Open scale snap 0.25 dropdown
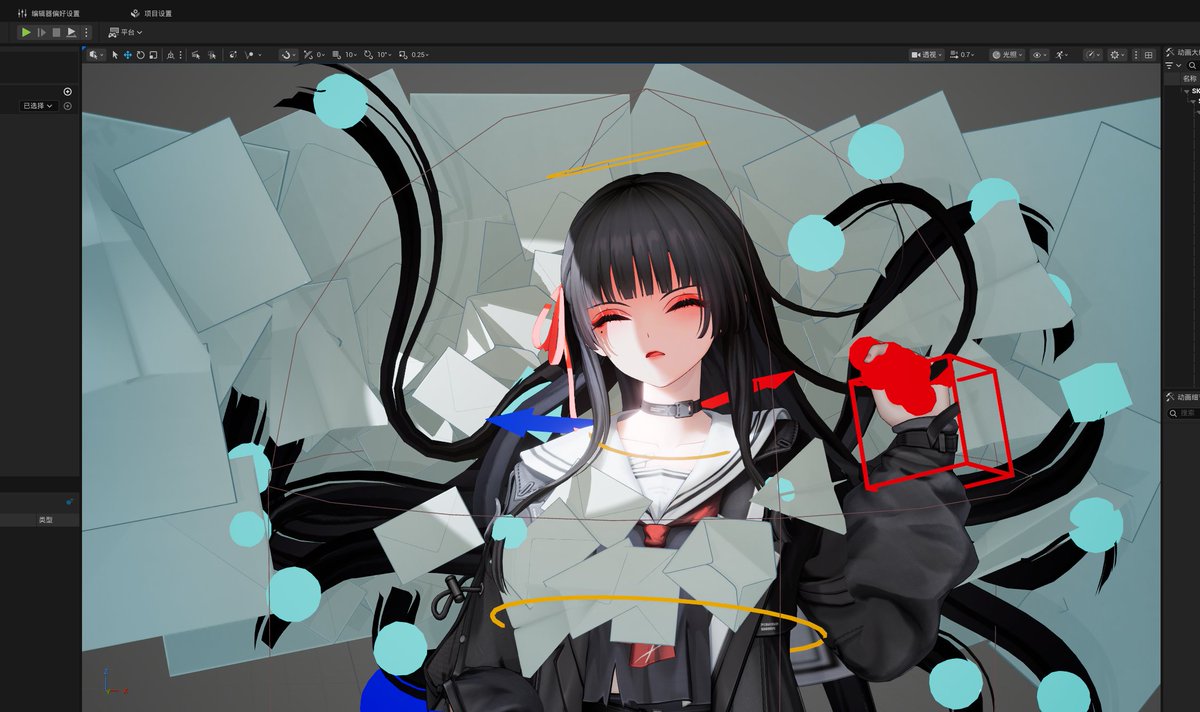1200x712 pixels. pos(420,55)
